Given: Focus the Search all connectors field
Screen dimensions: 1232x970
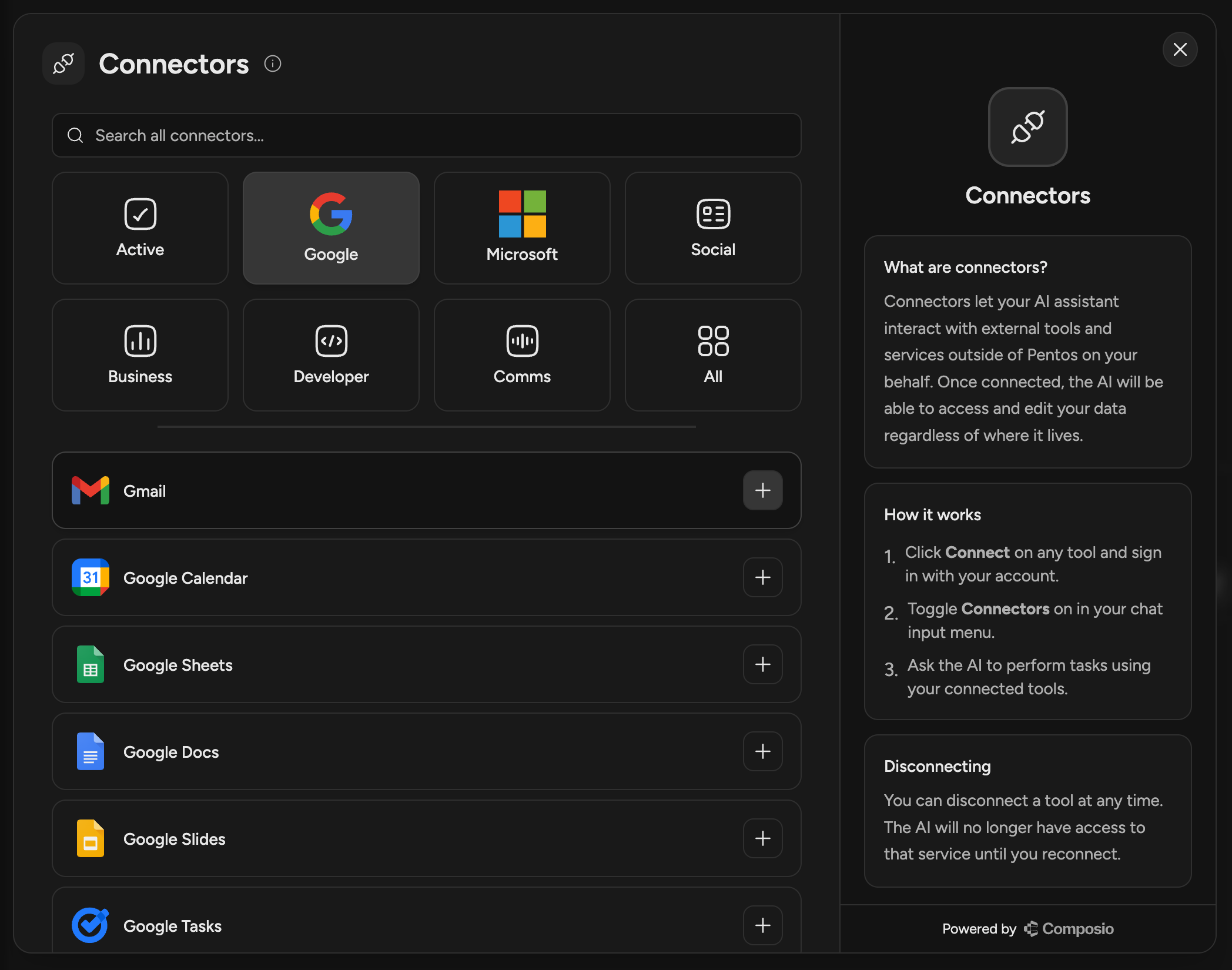Looking at the screenshot, I should pos(427,135).
